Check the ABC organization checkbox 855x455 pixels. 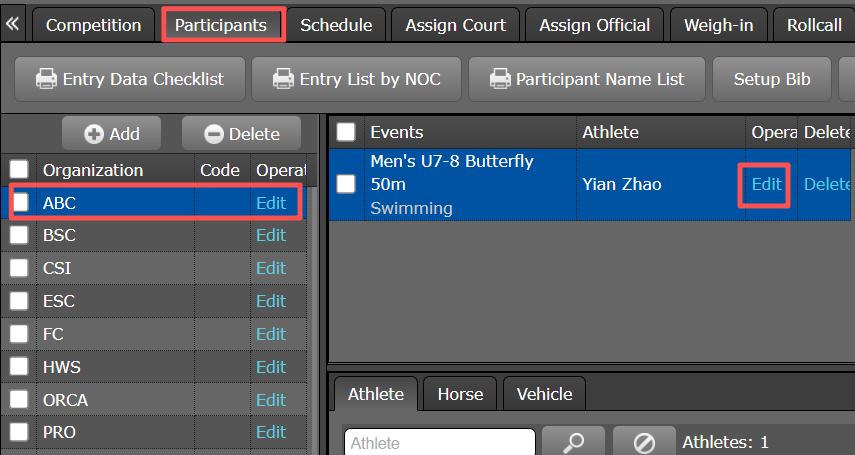pyautogui.click(x=20, y=202)
